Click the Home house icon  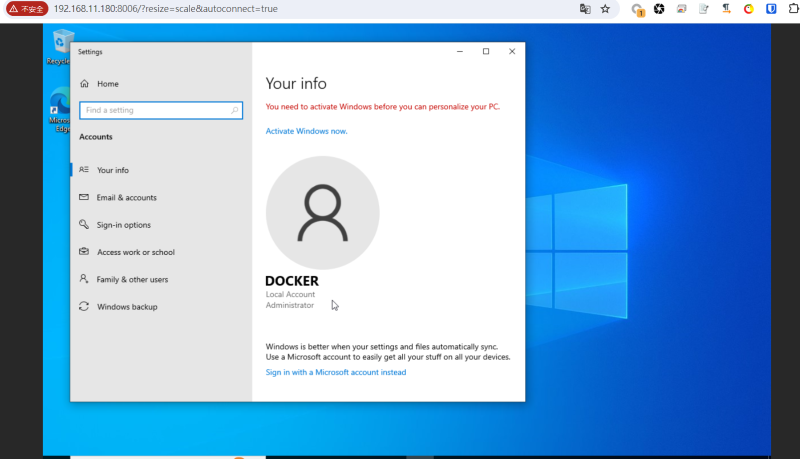[x=84, y=84]
